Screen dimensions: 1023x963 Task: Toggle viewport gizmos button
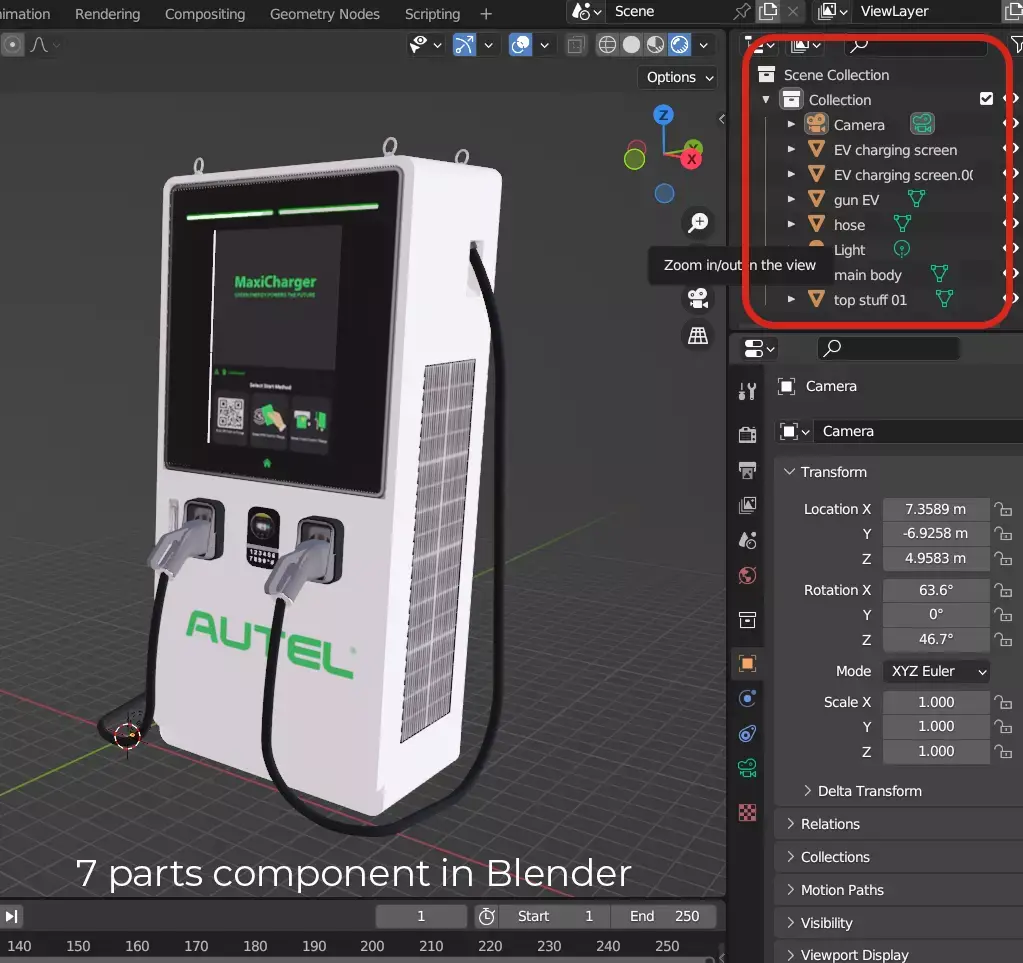(465, 45)
